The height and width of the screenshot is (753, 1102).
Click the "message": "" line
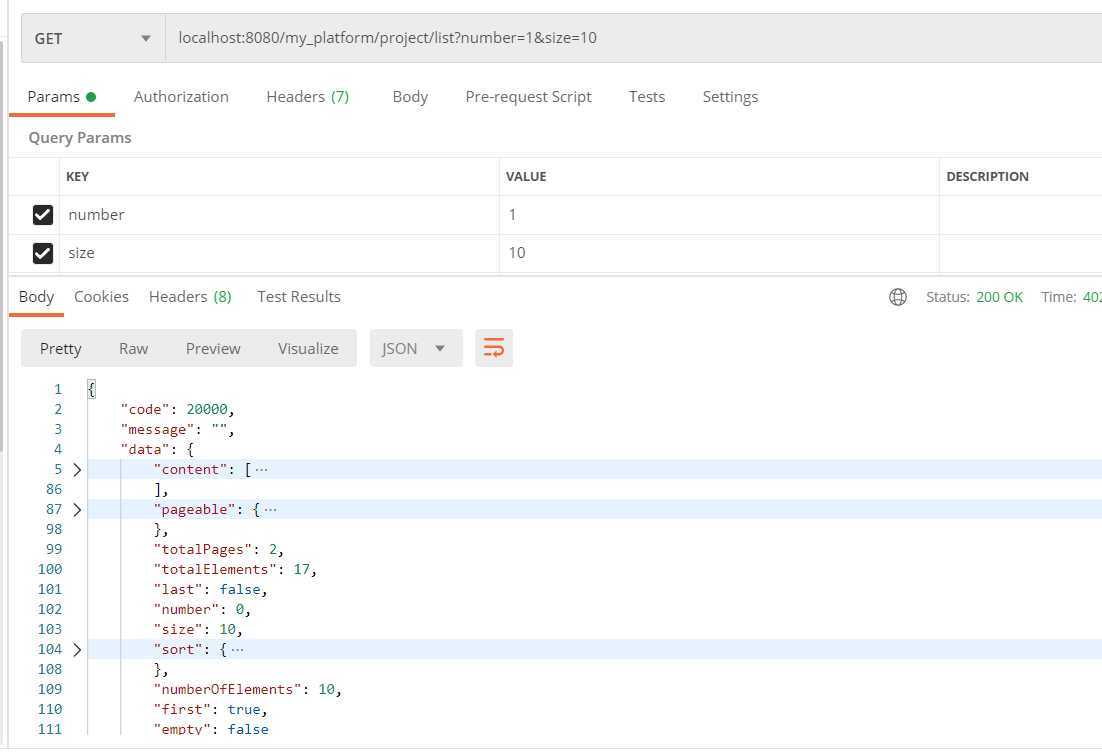tap(177, 429)
